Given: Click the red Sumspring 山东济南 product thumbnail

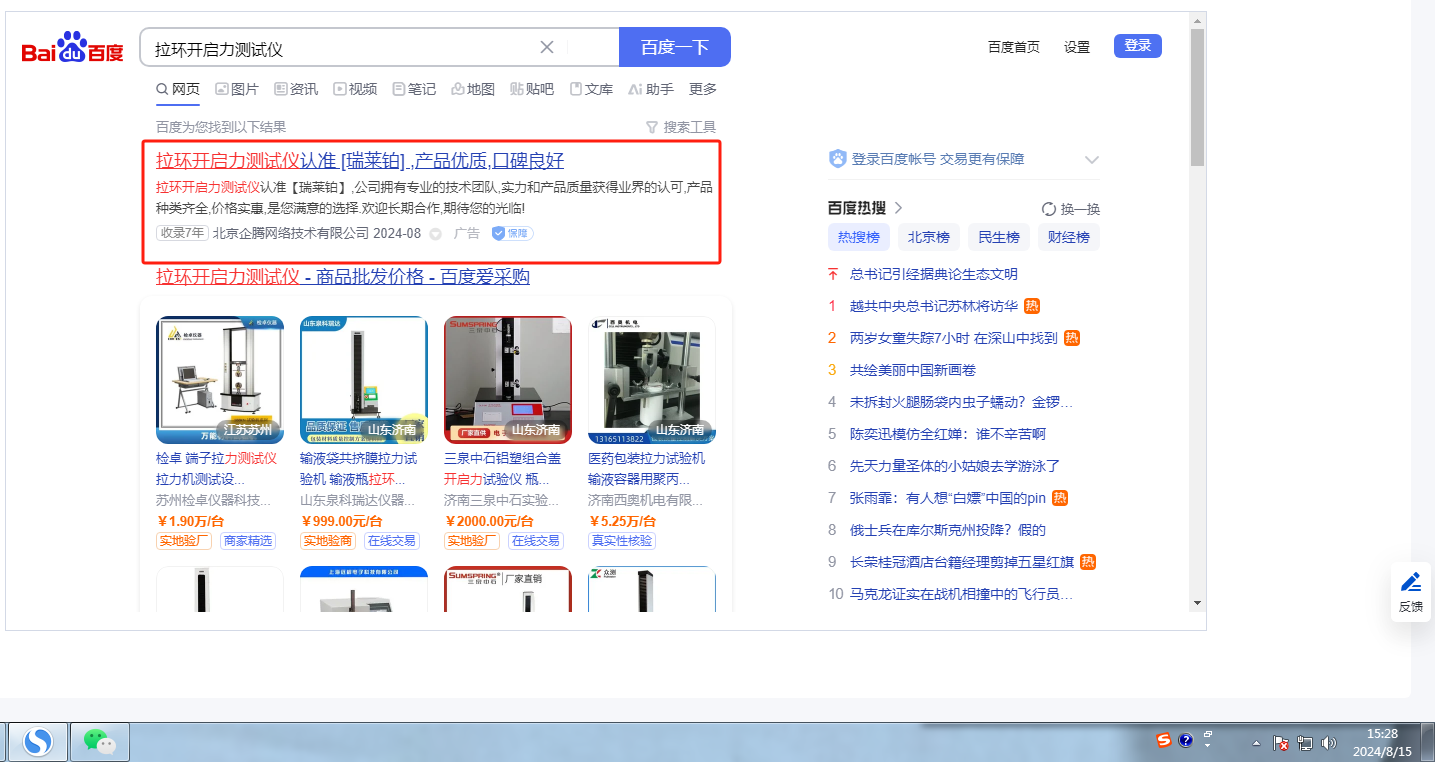Looking at the screenshot, I should coord(508,380).
